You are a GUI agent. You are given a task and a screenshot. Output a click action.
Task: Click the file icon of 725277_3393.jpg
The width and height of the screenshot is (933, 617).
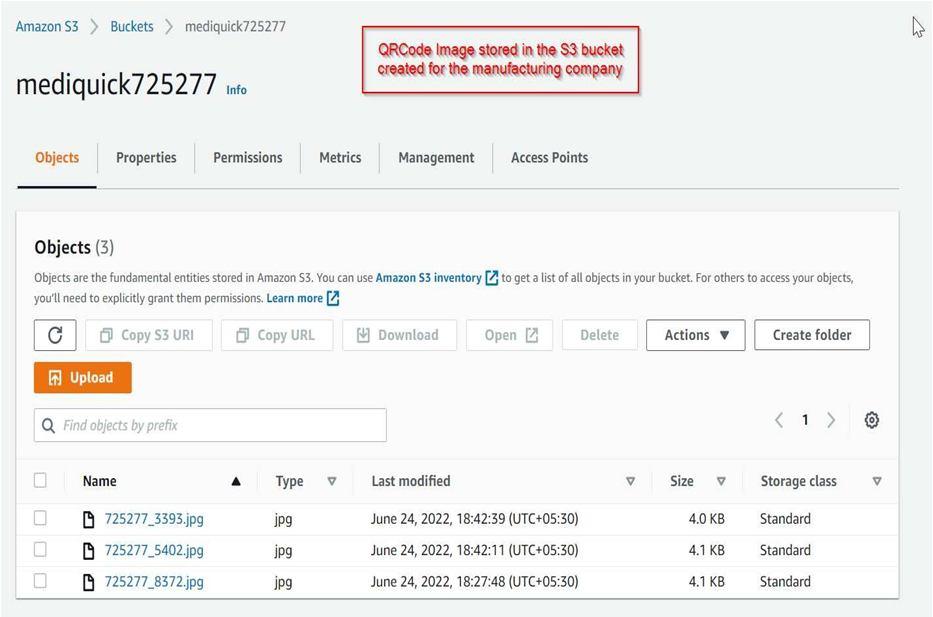89,519
